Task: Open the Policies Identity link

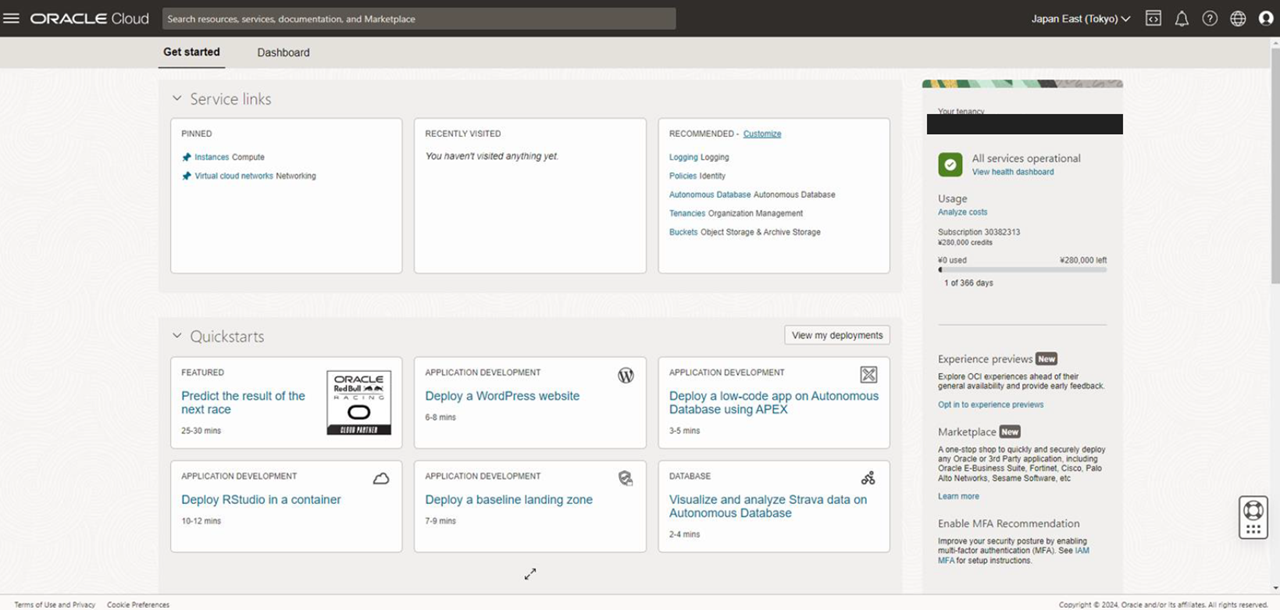Action: (683, 176)
